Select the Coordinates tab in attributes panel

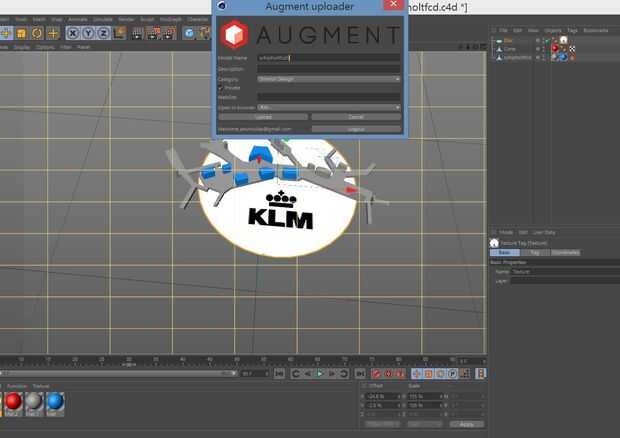point(565,253)
